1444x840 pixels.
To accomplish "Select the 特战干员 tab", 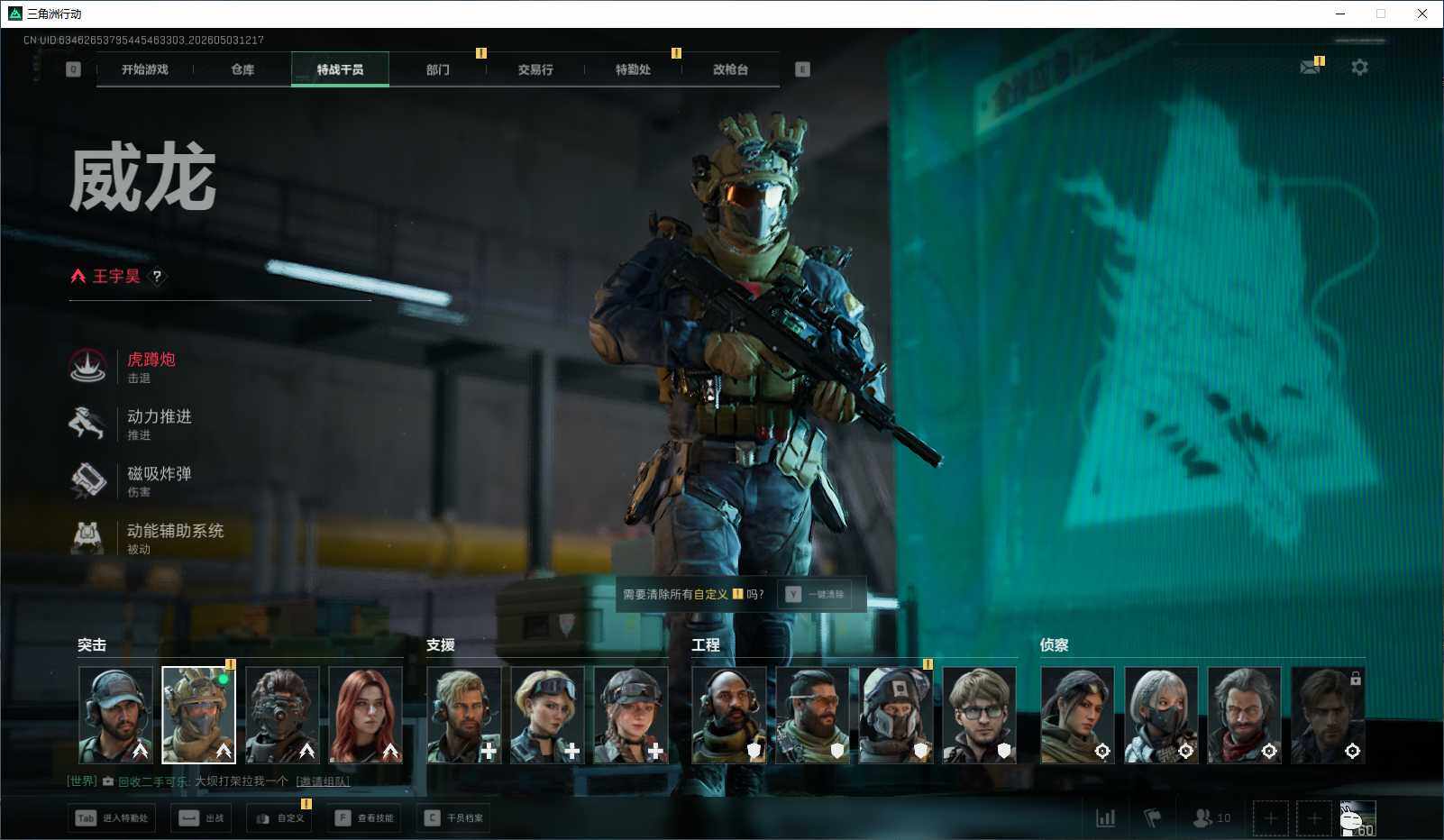I will tap(340, 69).
